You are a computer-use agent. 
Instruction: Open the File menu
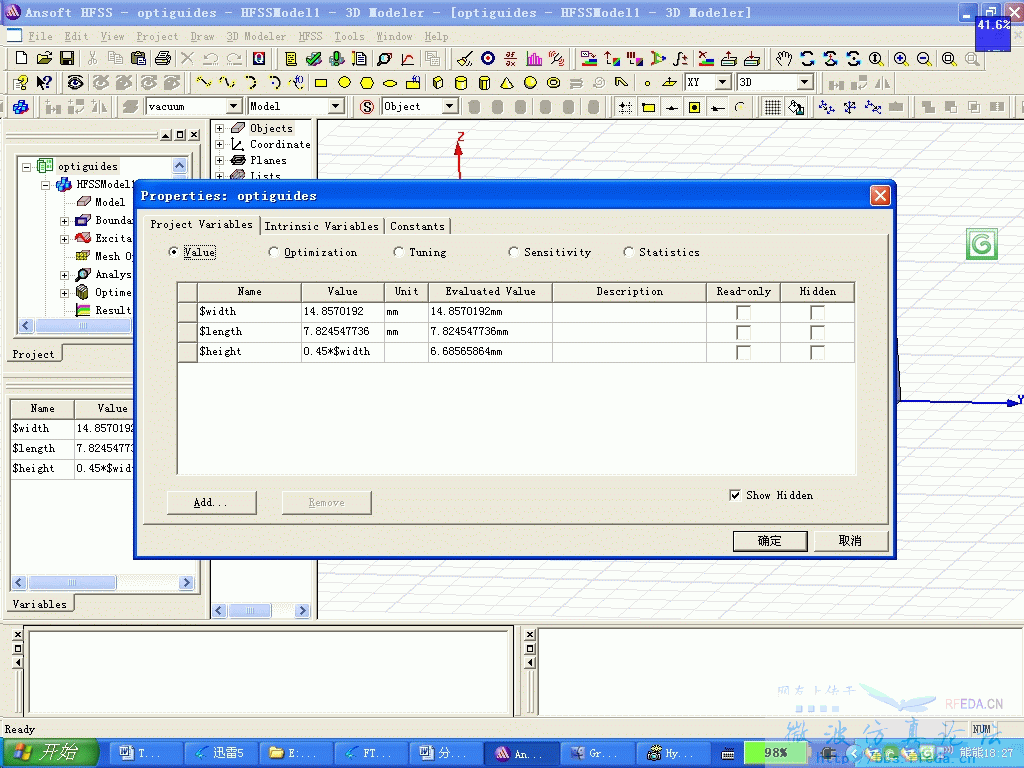[40, 37]
